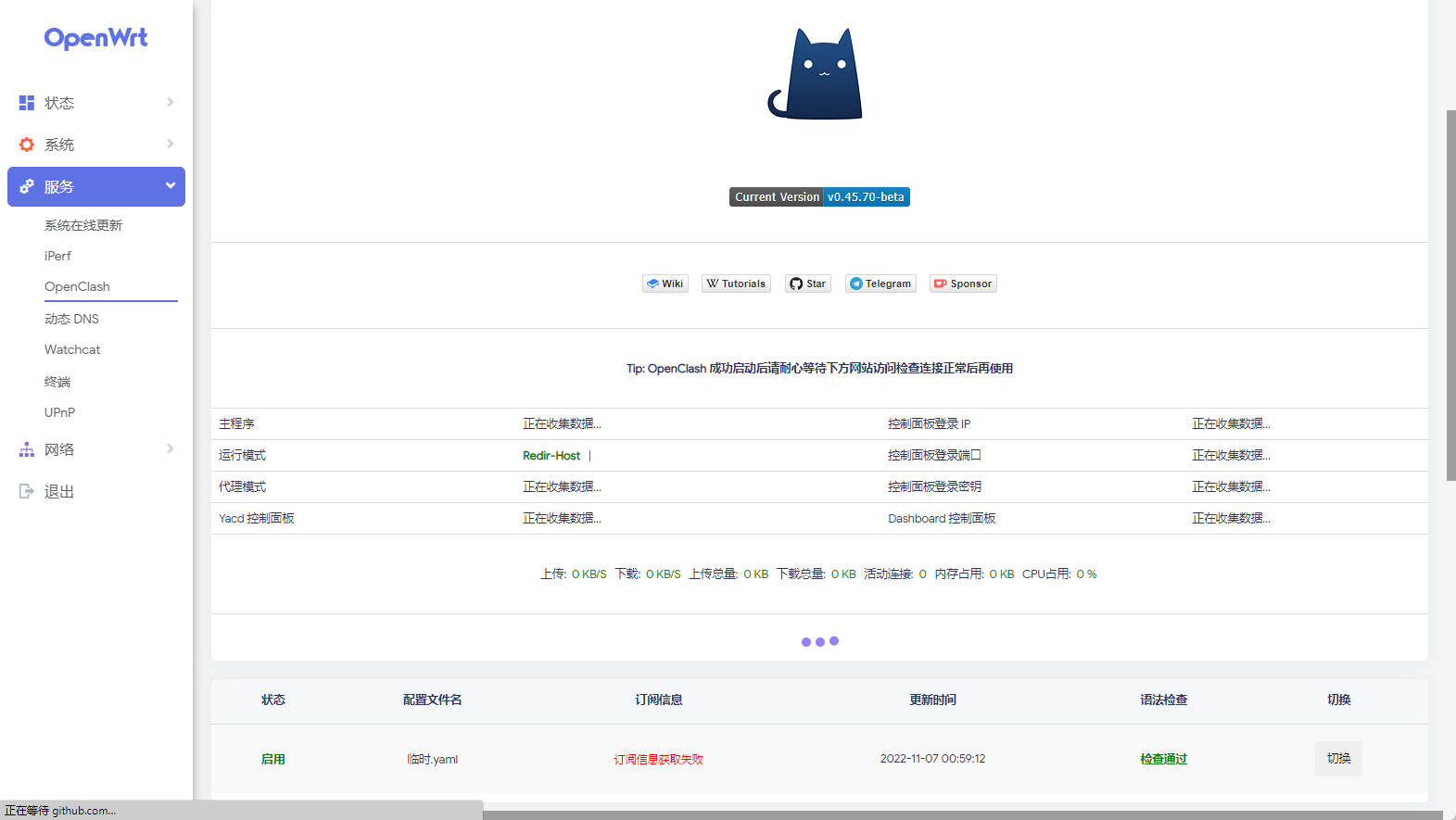This screenshot has width=1456, height=820.
Task: Click the 主程序 row label
Action: click(x=236, y=423)
